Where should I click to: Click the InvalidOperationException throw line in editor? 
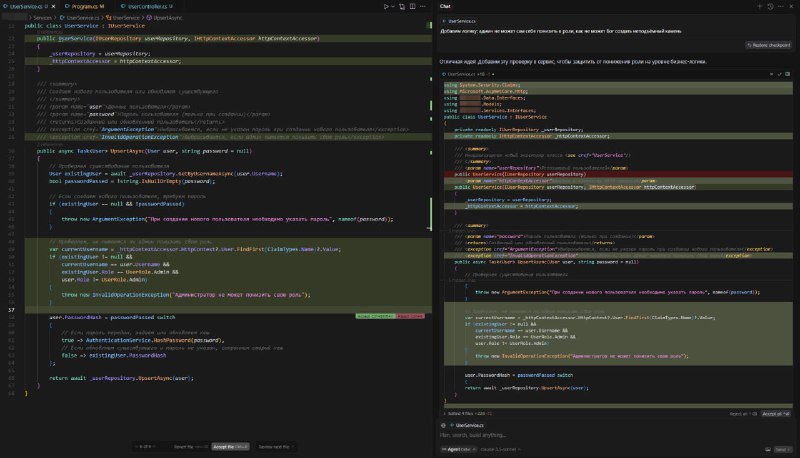point(186,295)
